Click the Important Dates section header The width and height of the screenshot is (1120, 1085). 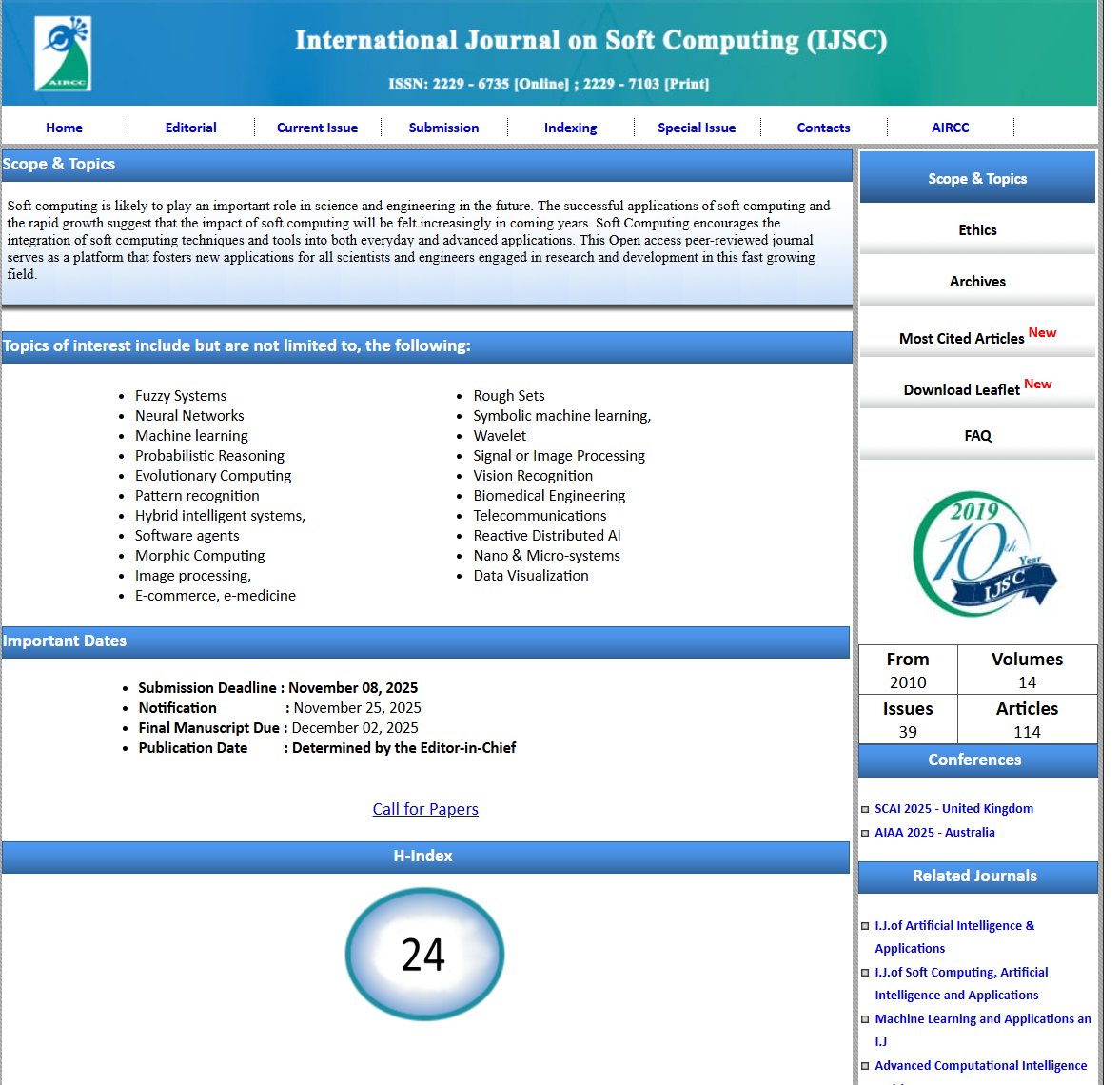pos(425,641)
